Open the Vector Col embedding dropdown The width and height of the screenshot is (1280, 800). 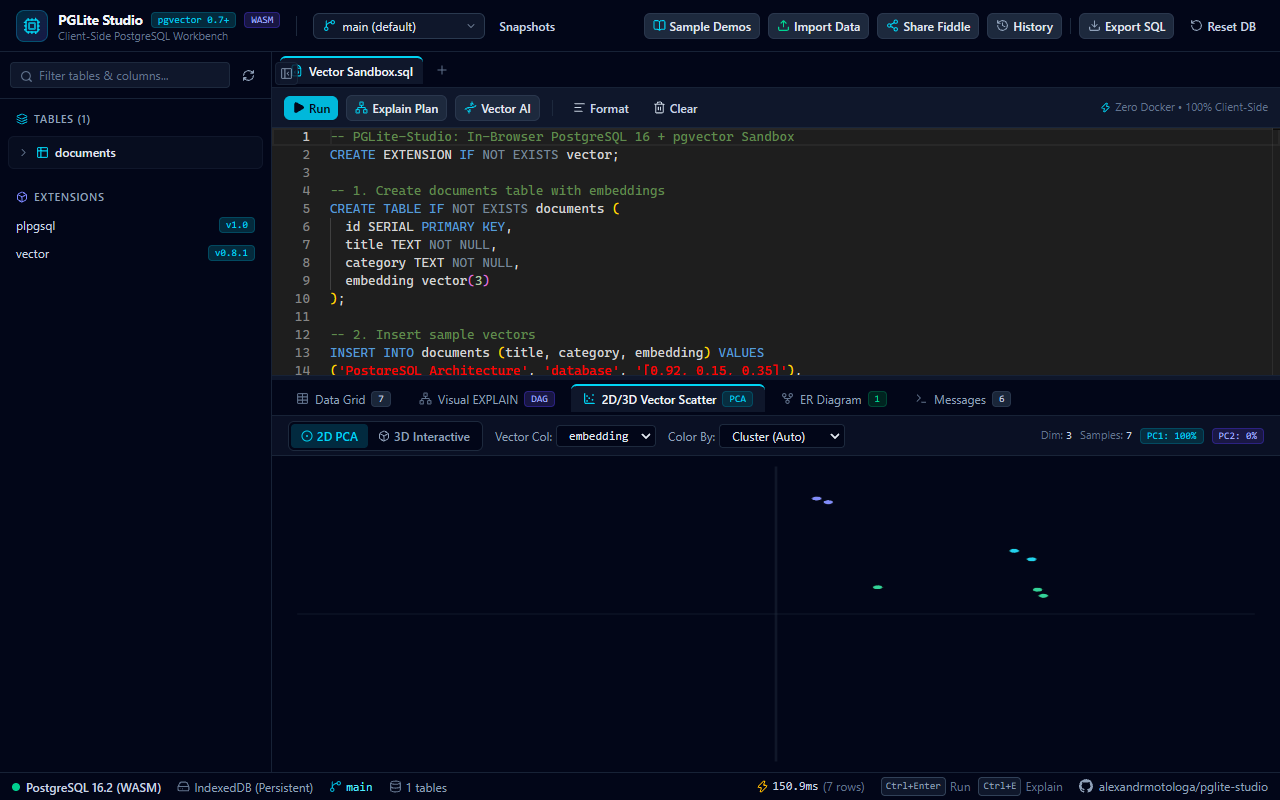[x=605, y=436]
